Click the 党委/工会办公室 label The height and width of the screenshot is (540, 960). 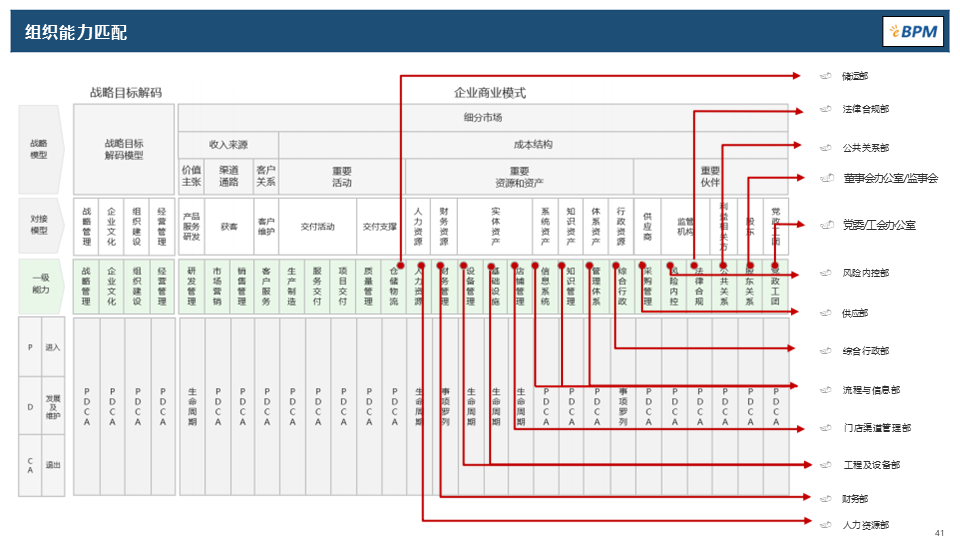(x=879, y=225)
